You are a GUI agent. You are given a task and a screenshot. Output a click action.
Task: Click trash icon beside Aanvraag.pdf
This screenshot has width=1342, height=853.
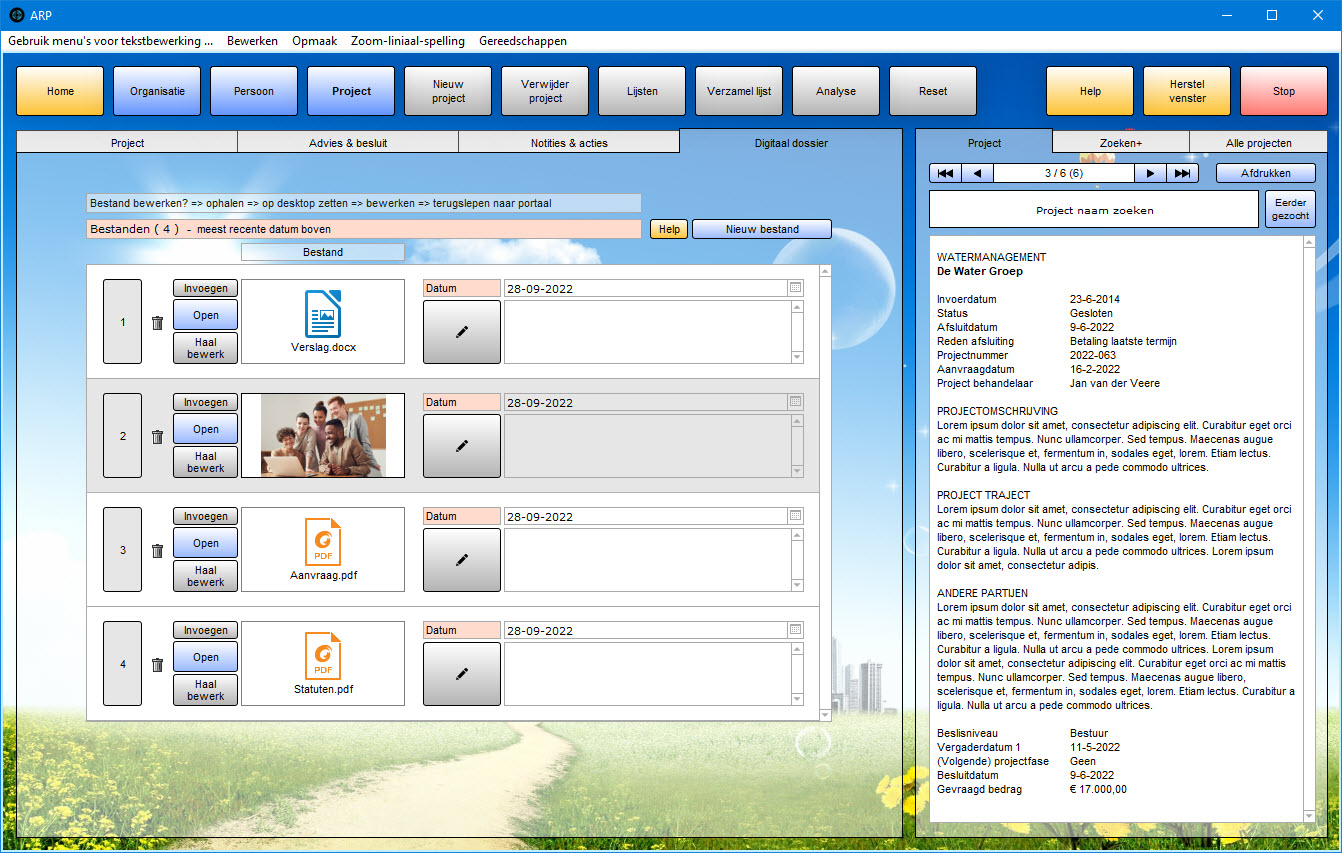[157, 551]
